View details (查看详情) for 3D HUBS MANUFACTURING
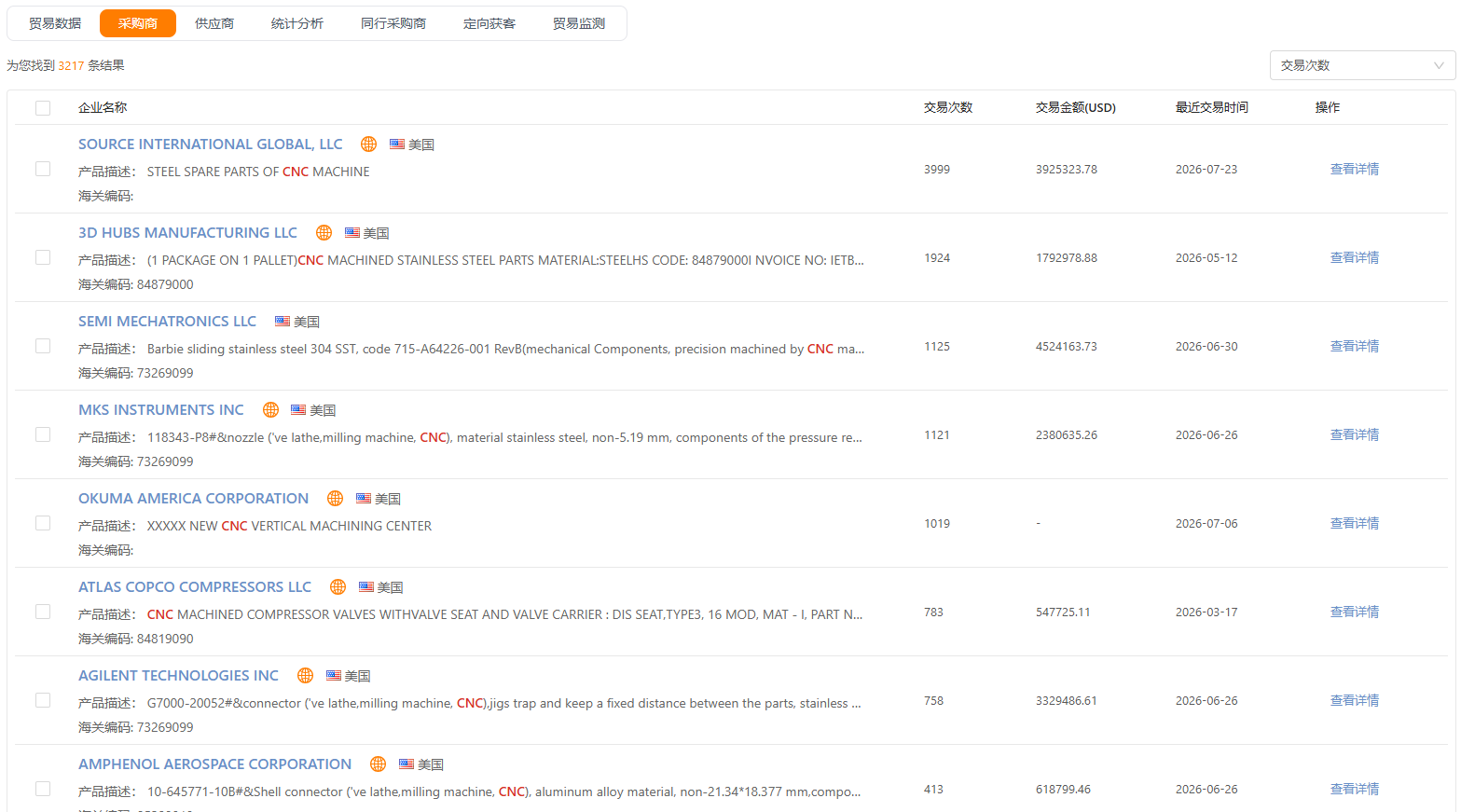1461x812 pixels. (1355, 257)
